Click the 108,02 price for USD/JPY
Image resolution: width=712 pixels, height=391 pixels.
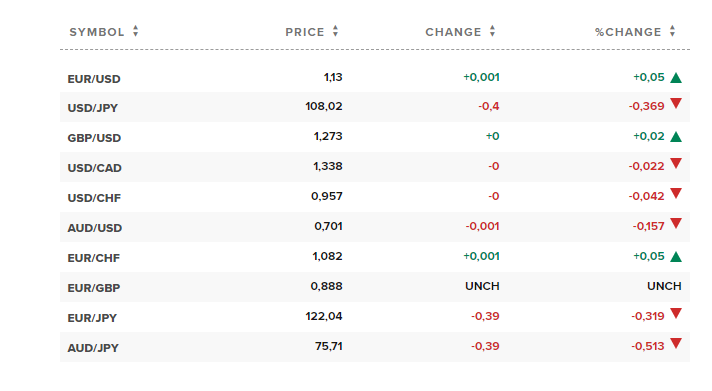pyautogui.click(x=324, y=106)
